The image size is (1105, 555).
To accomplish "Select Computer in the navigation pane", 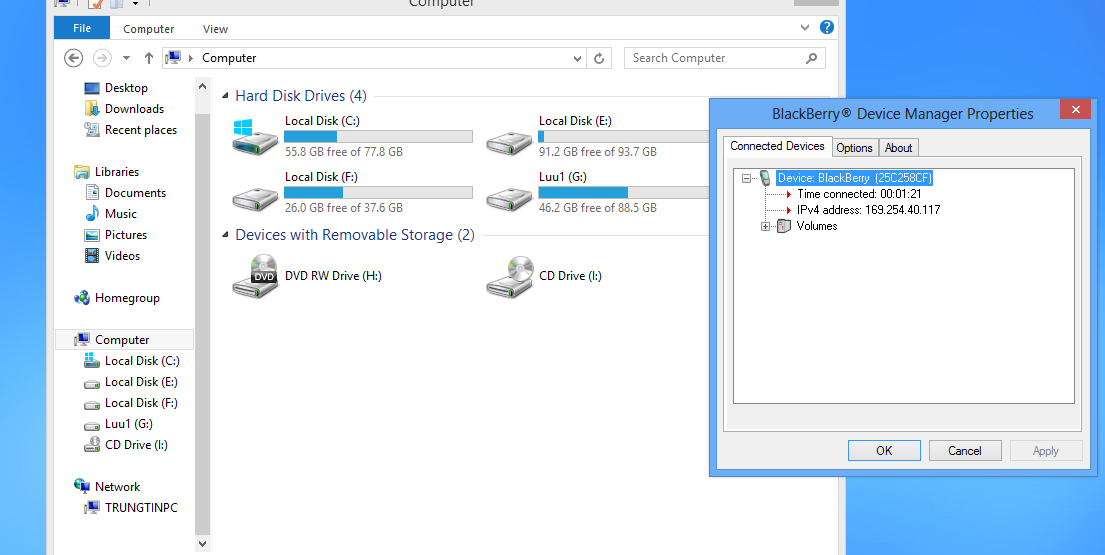I will [122, 339].
